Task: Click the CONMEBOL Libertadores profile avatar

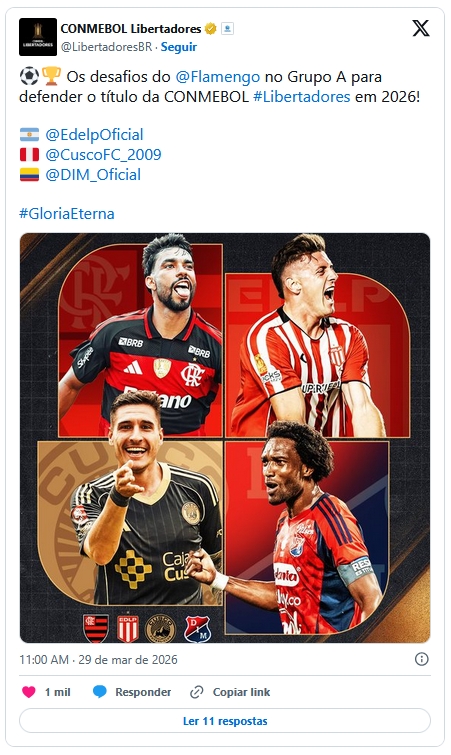Action: pyautogui.click(x=38, y=37)
